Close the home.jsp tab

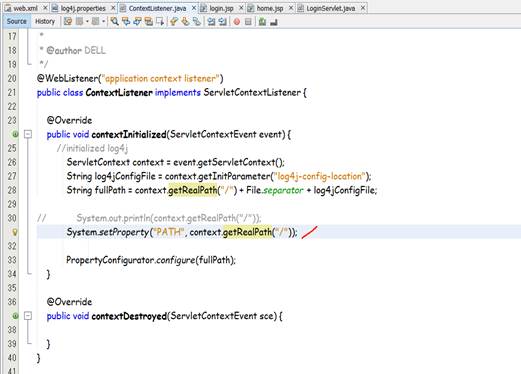coord(291,8)
